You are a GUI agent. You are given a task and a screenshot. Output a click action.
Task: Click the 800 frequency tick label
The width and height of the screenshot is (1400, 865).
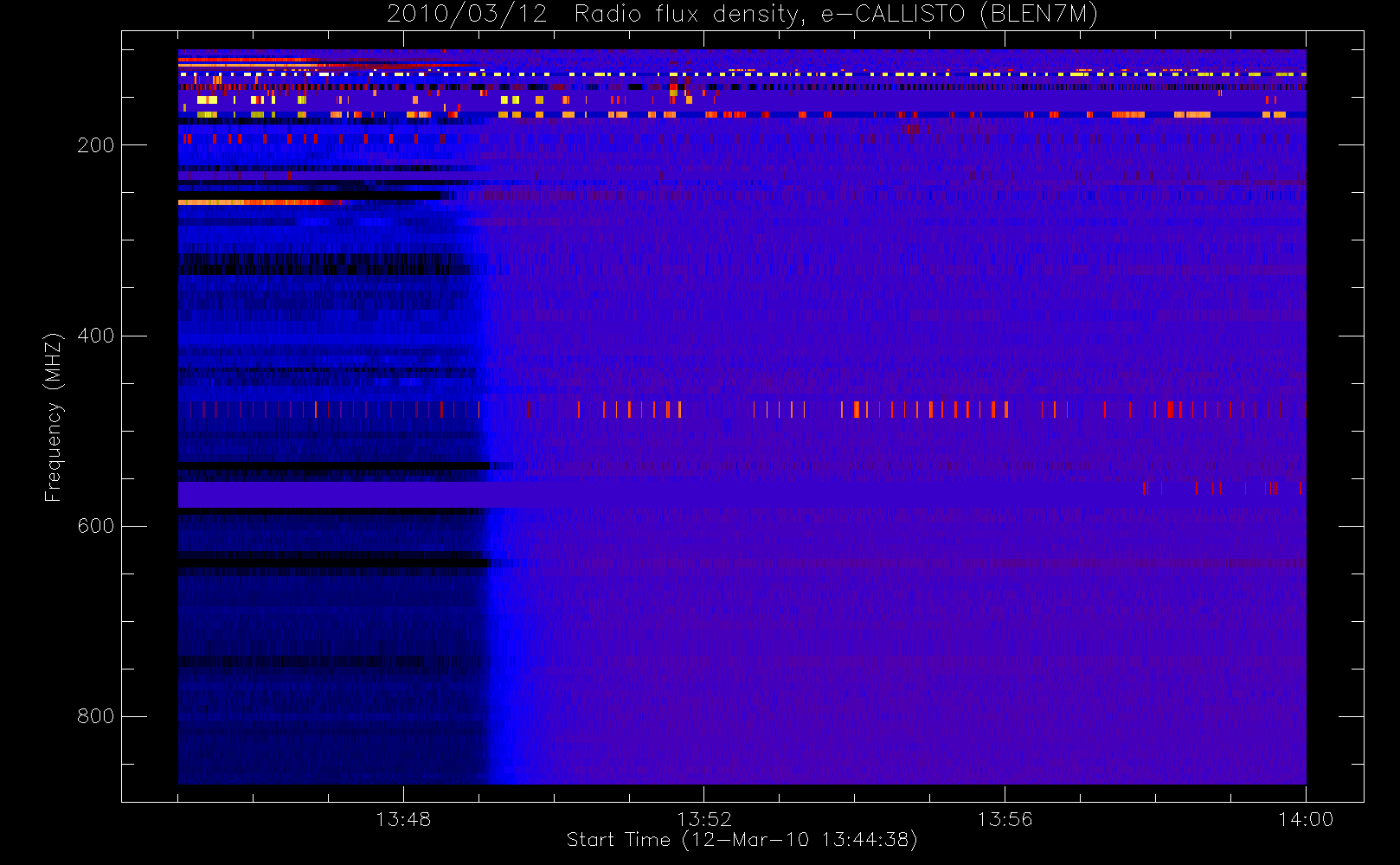(95, 716)
